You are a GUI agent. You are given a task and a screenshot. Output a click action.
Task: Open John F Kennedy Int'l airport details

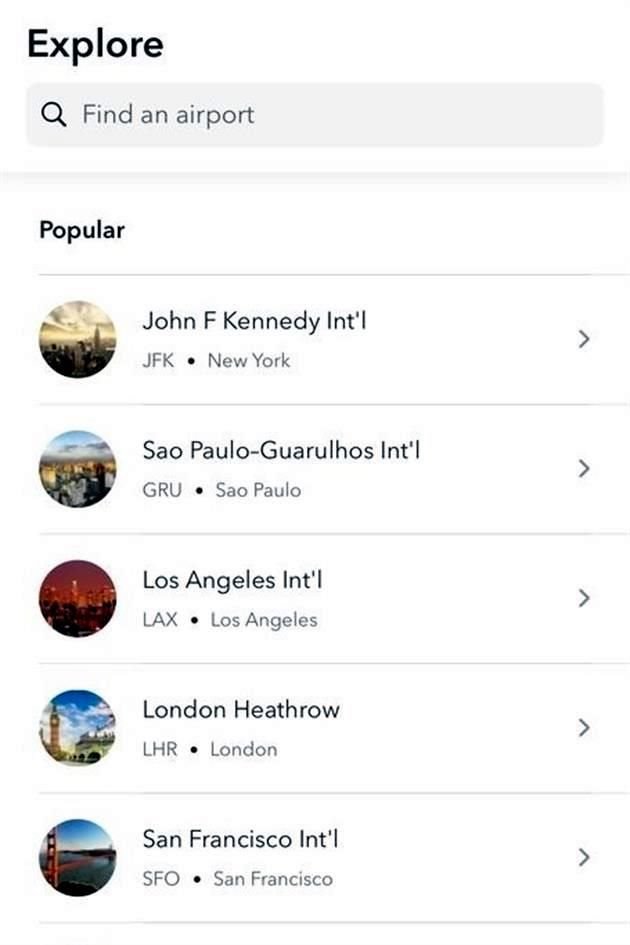tap(254, 322)
